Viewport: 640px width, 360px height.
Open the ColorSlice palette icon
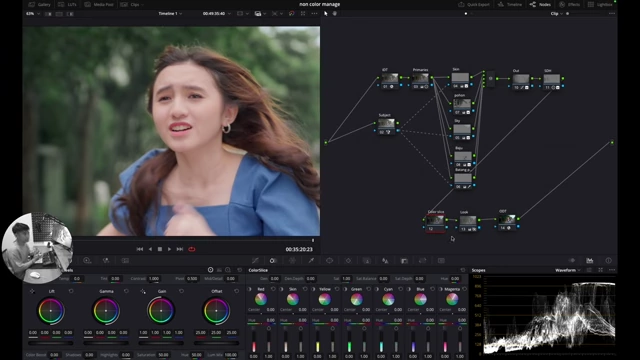tap(273, 260)
